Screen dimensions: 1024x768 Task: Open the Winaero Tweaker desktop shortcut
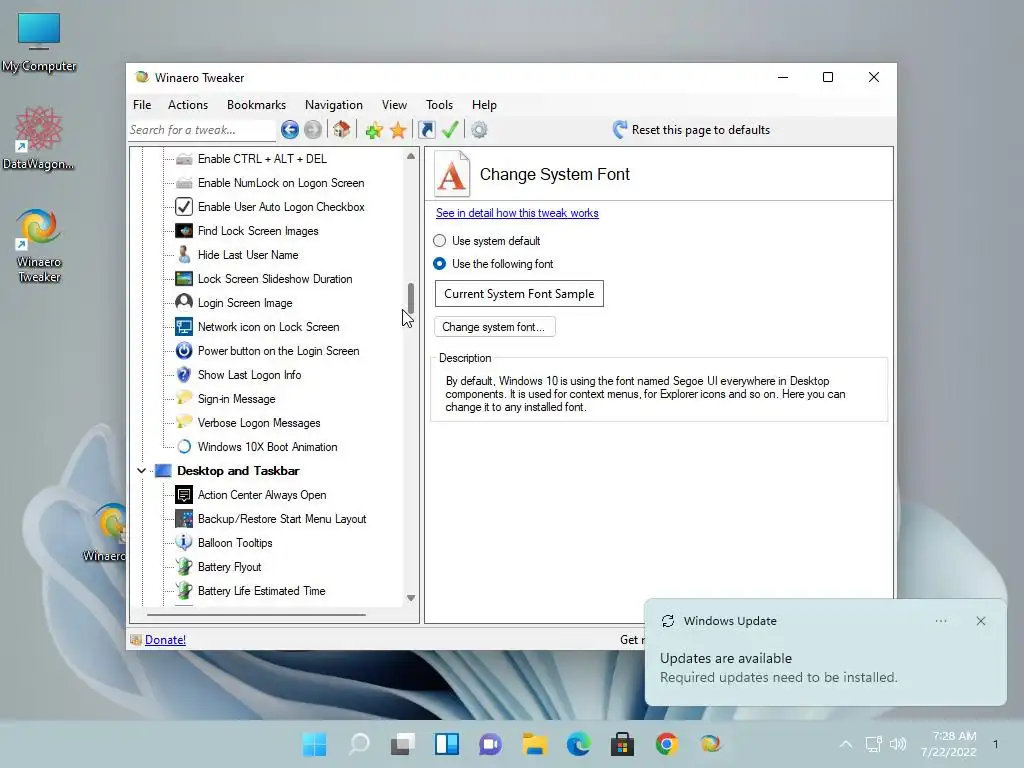tap(39, 246)
